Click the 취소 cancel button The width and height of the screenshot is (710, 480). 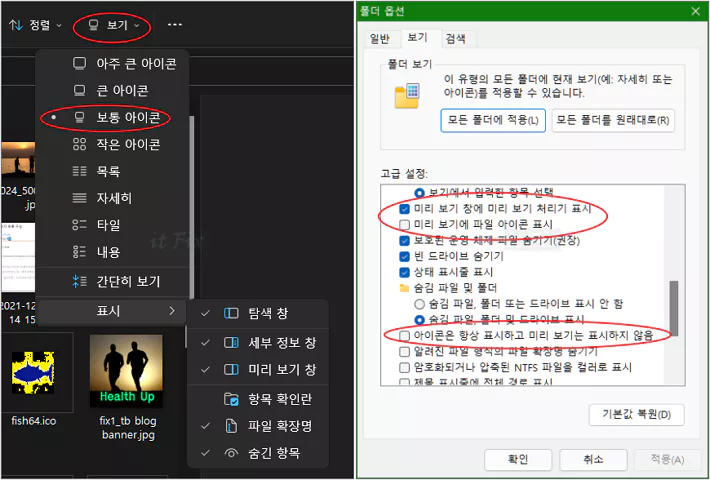coord(593,460)
